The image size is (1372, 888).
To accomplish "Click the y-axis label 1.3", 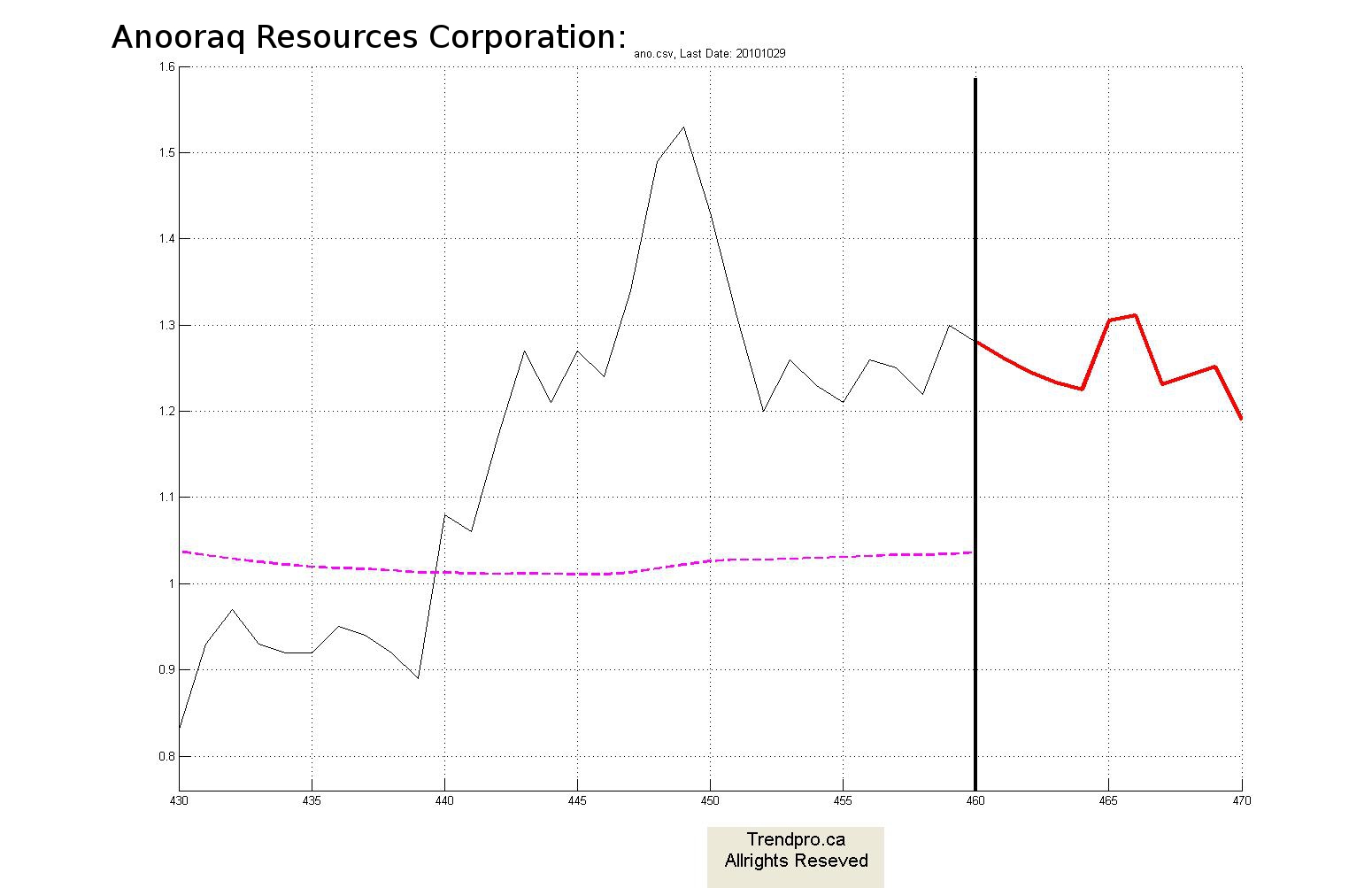I will 167,325.
